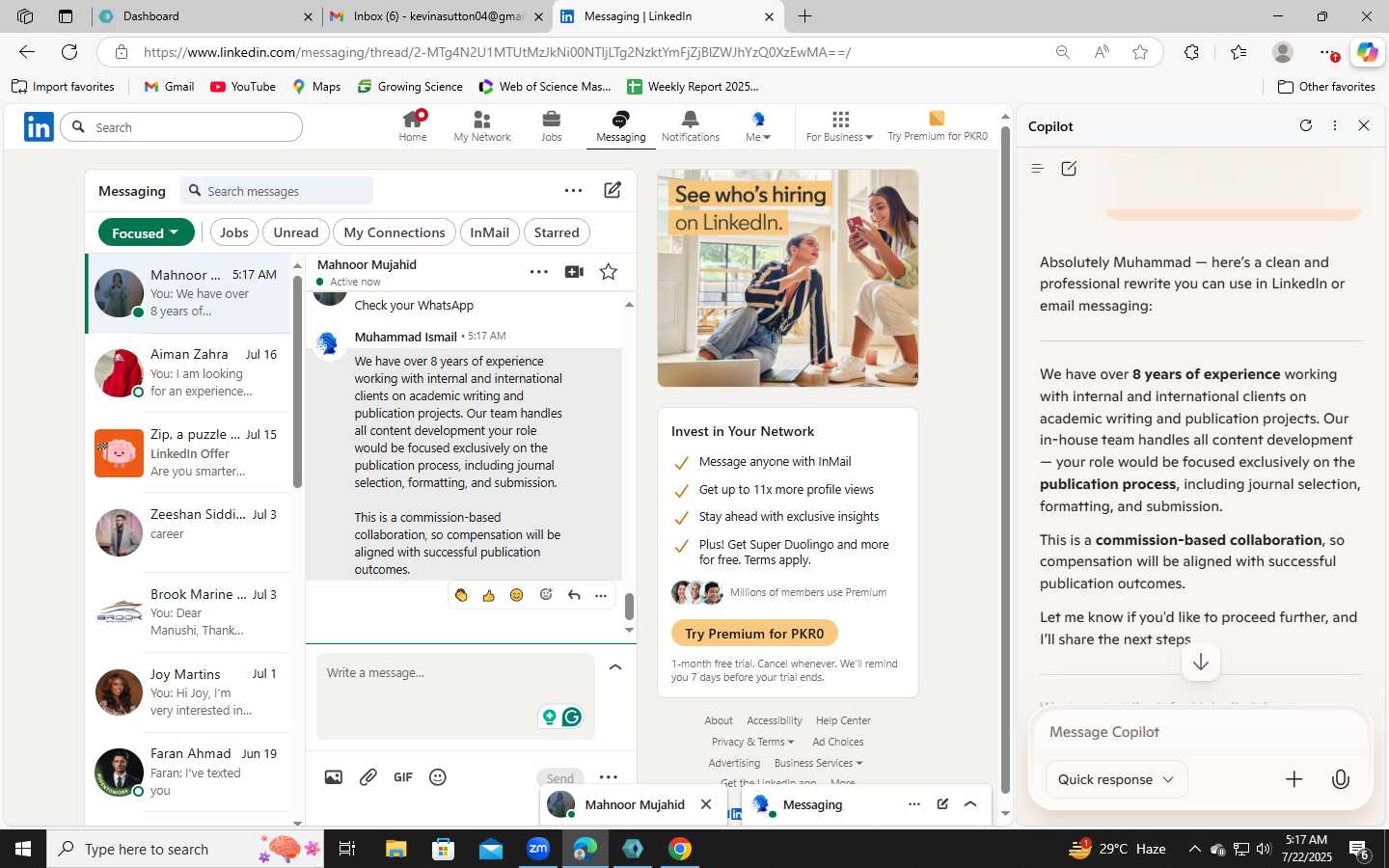Click the LinkedIn logo
The height and width of the screenshot is (868, 1389).
[39, 126]
